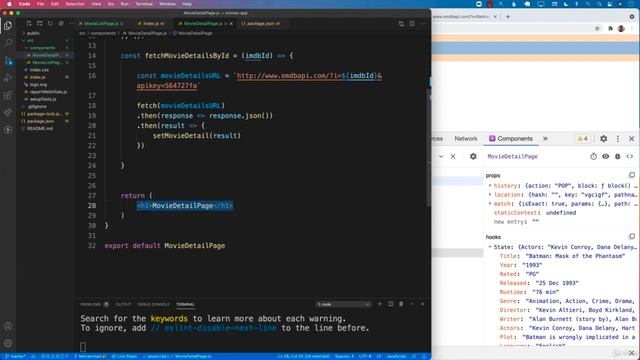Viewport: 640px width, 360px height.
Task: Open the Explorer view in activity bar
Action: tap(8, 26)
